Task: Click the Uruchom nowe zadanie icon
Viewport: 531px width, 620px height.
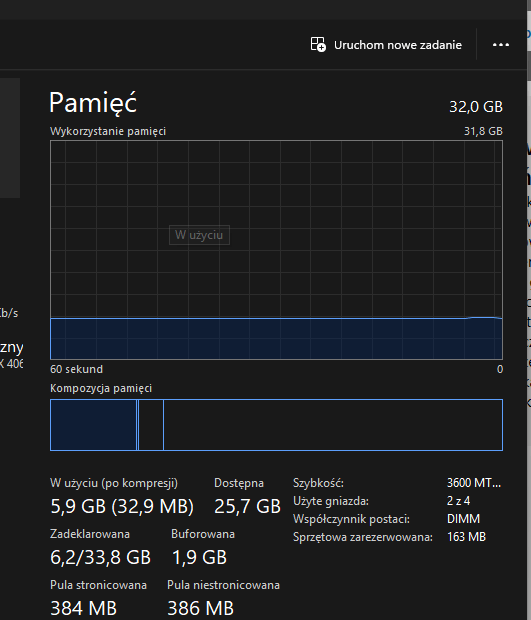Action: 318,44
